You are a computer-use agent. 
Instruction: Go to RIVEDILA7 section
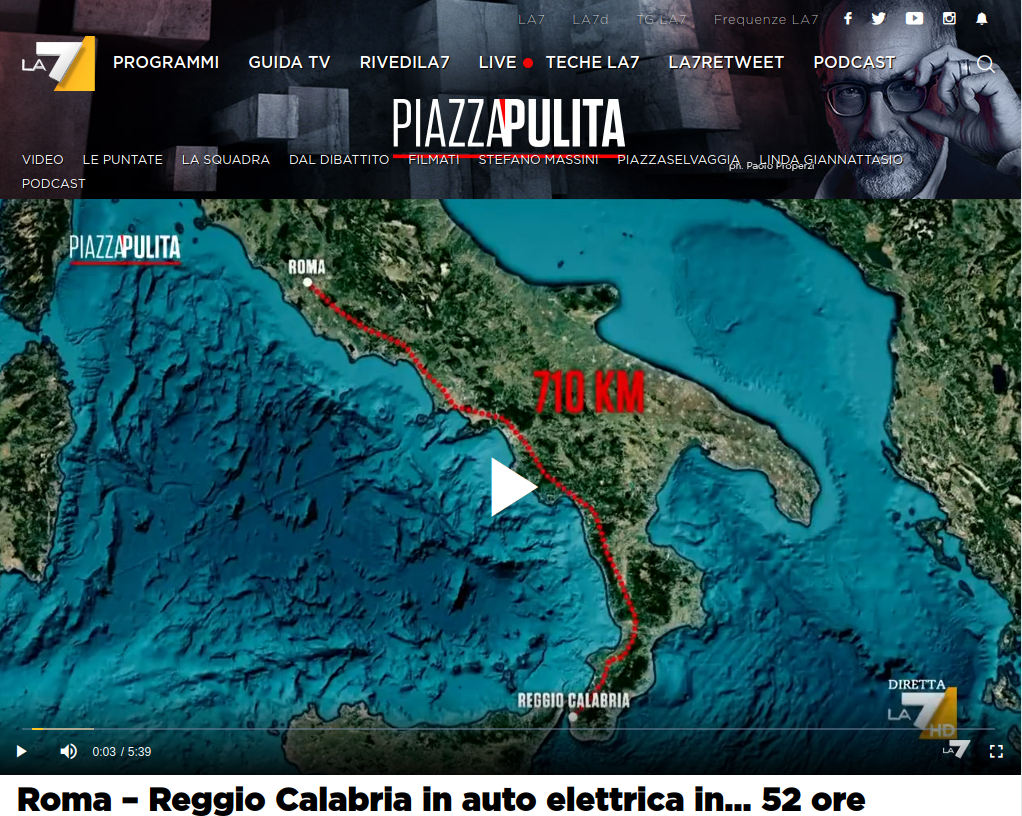pyautogui.click(x=405, y=63)
